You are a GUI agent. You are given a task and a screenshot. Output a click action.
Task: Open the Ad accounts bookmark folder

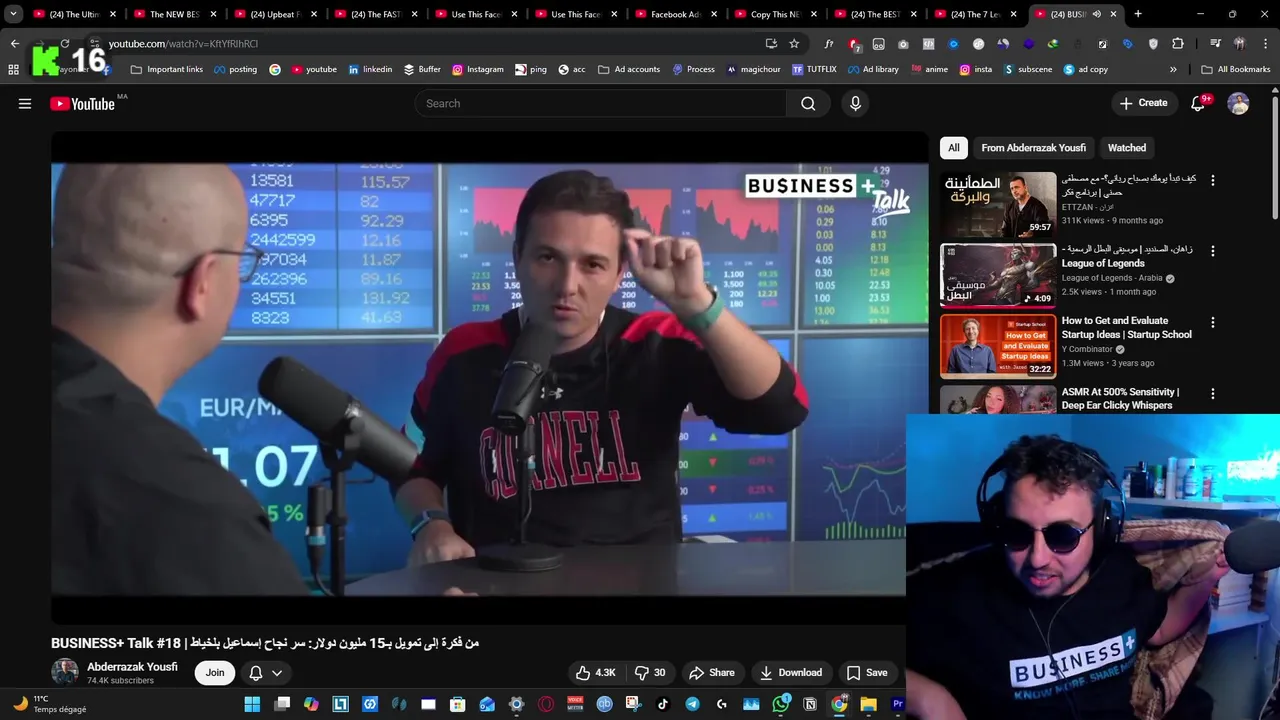(x=629, y=70)
